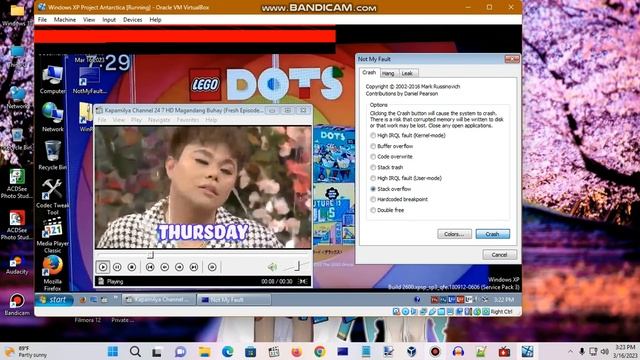Open Google Chrome from Windows taskbar

(320, 351)
